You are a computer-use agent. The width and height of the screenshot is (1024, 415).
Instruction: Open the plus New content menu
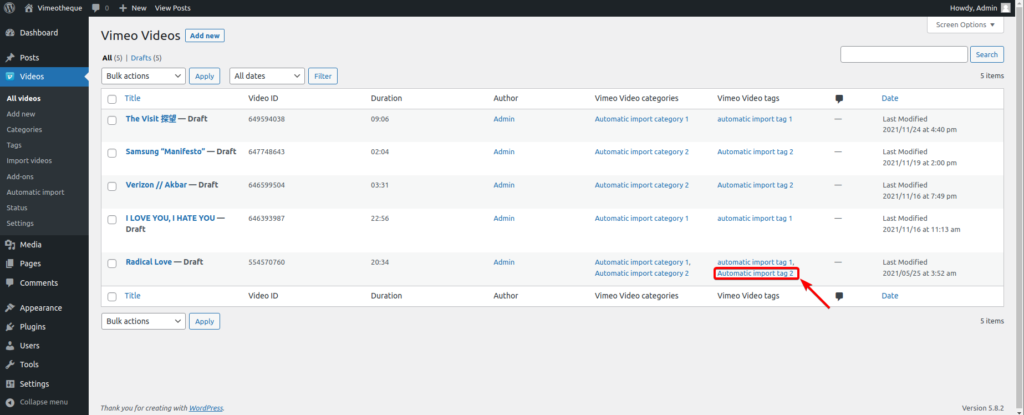[x=133, y=8]
